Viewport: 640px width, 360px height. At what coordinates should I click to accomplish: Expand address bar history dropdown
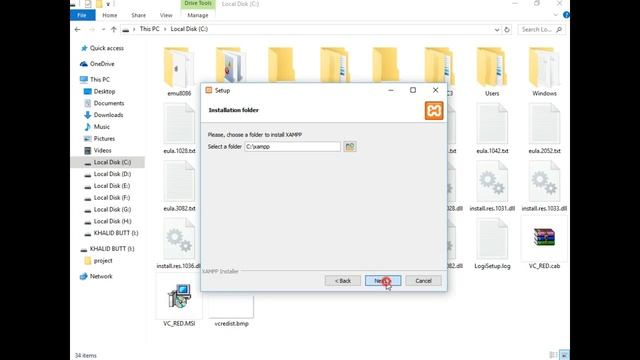[x=496, y=29]
